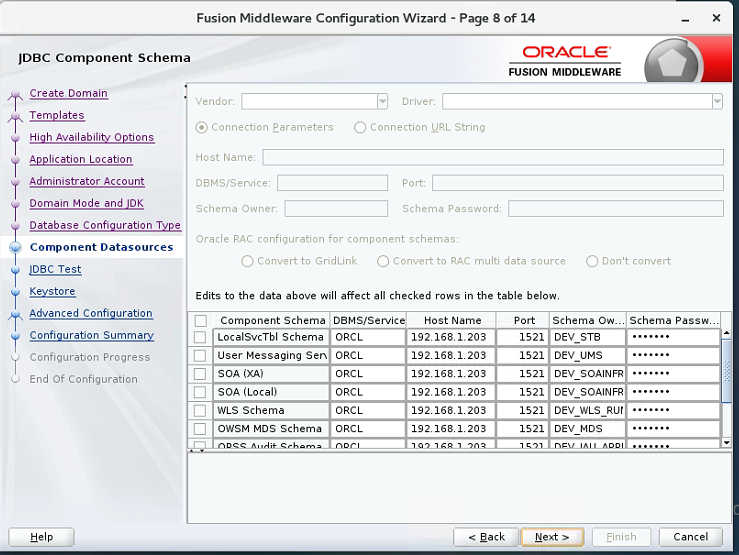Screen dimensions: 739x555
Task: Open the Keystore step
Action: (52, 291)
